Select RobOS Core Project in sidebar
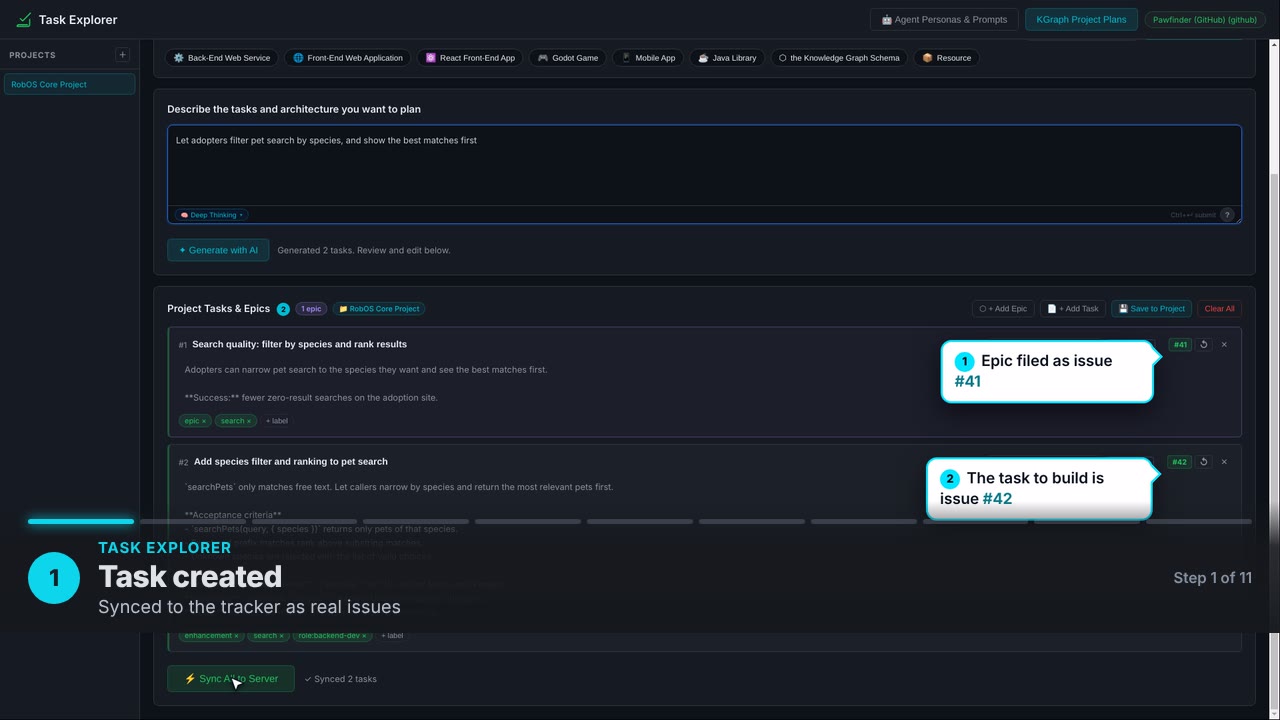 tap(70, 84)
